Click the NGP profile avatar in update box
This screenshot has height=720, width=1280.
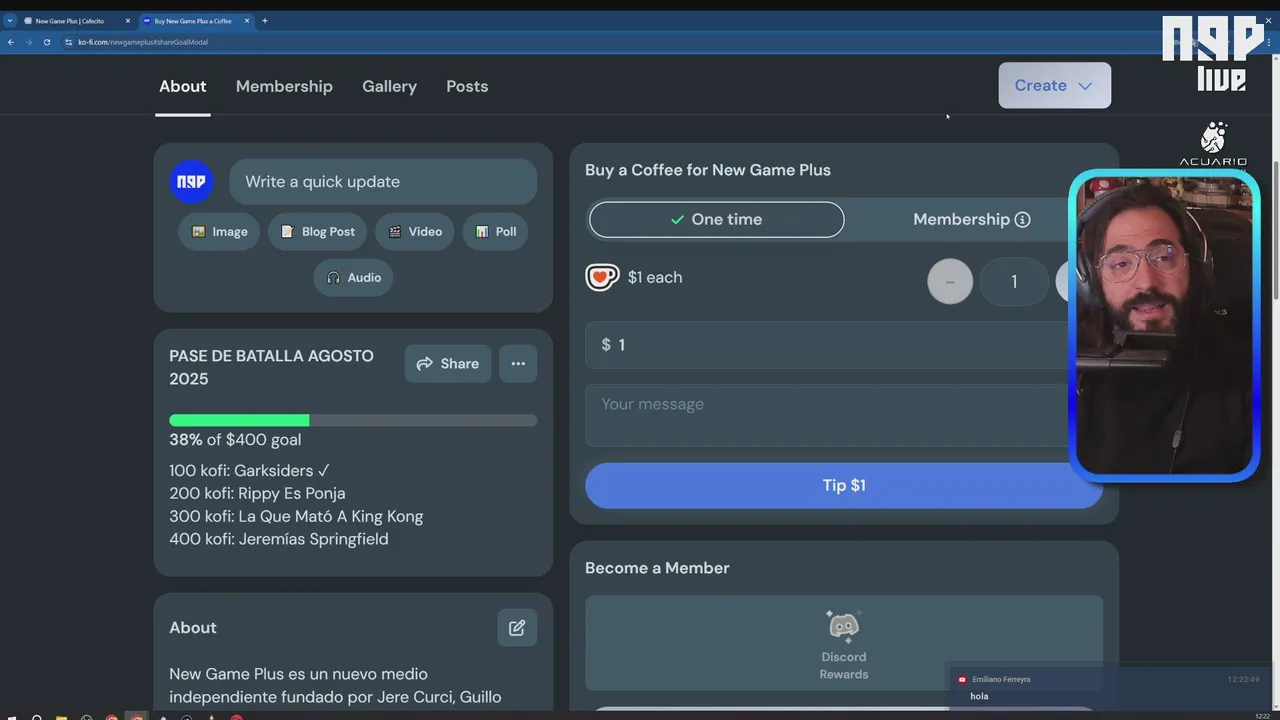pyautogui.click(x=191, y=182)
